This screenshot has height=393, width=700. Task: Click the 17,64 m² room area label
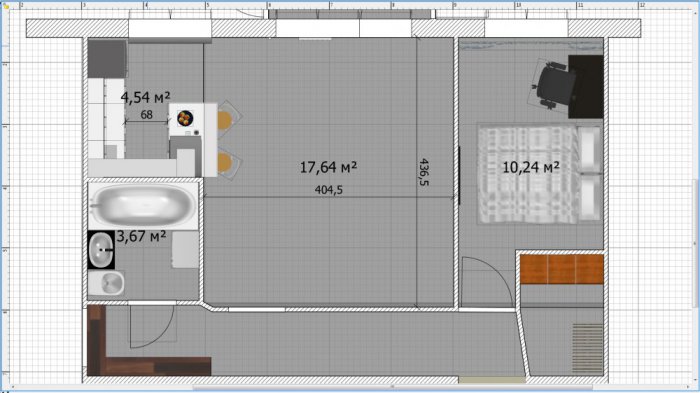click(x=328, y=167)
